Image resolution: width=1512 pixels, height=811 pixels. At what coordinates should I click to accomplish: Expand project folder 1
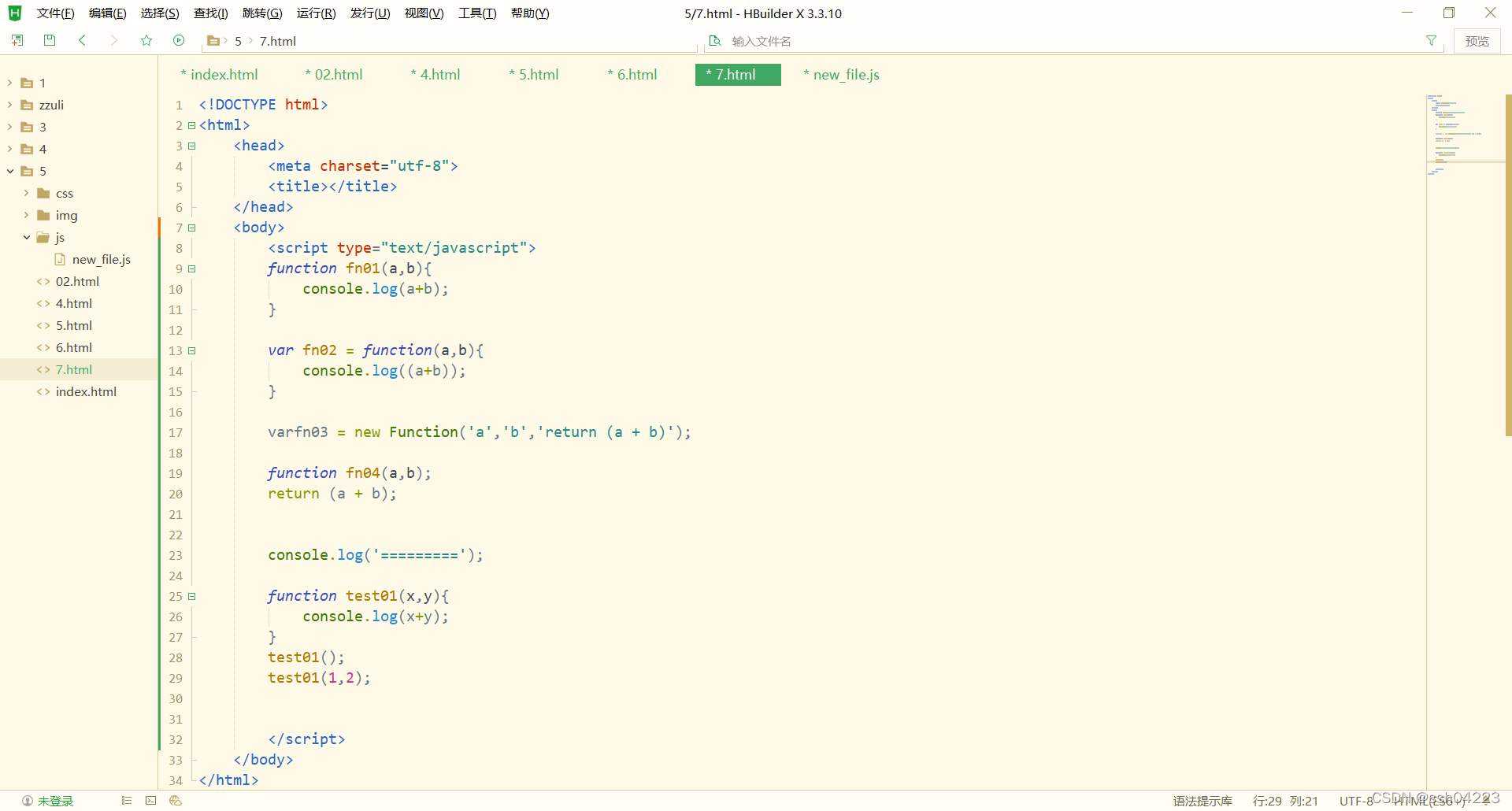pyautogui.click(x=9, y=83)
